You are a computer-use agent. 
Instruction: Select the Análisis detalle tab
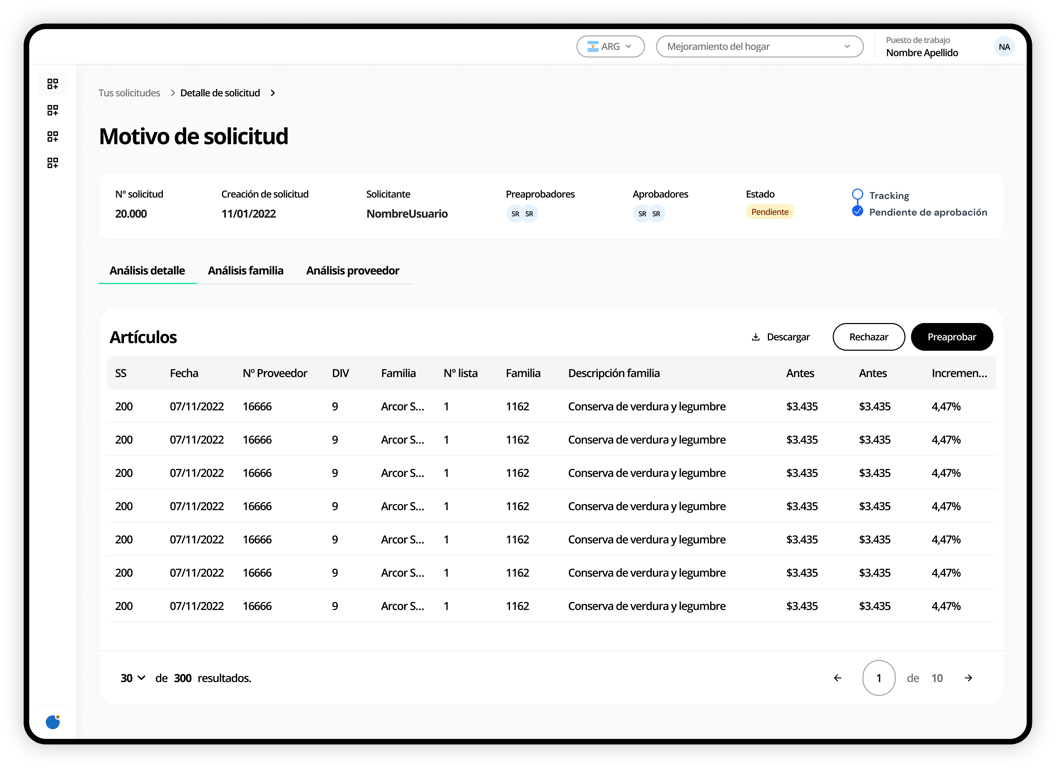147,271
